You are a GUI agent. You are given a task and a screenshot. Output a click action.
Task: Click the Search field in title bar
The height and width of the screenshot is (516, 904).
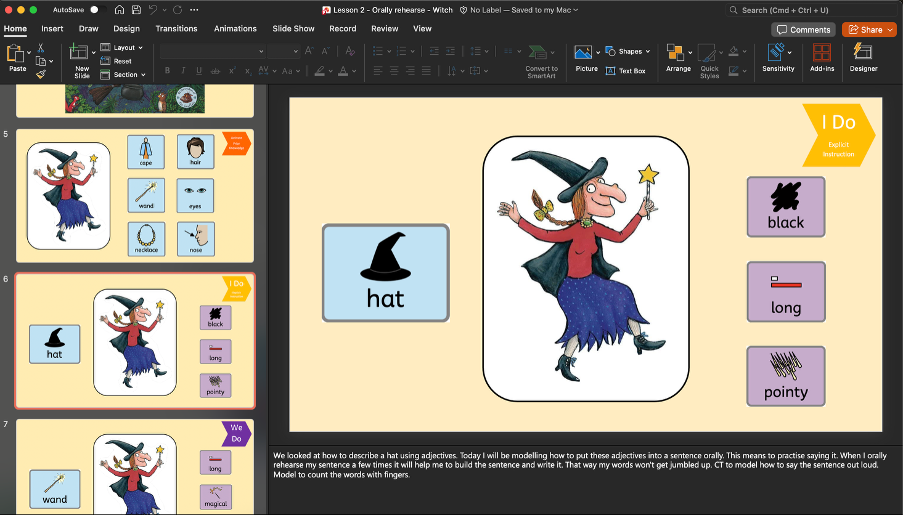click(x=812, y=10)
